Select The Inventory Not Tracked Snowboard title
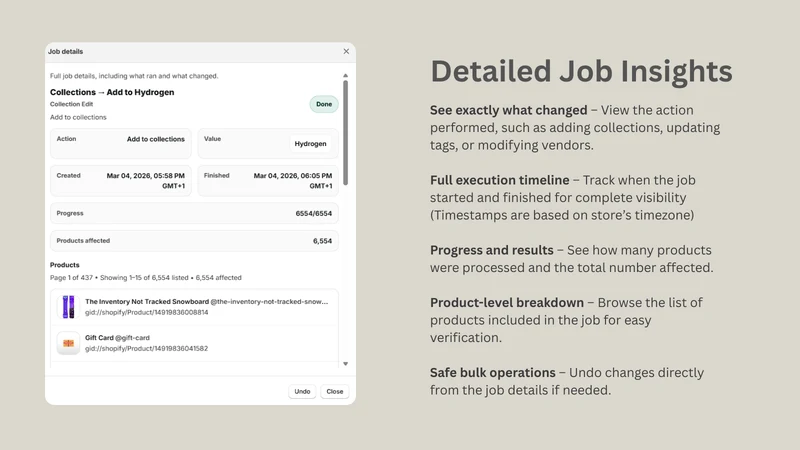Viewport: 800px width, 450px height. [x=147, y=302]
